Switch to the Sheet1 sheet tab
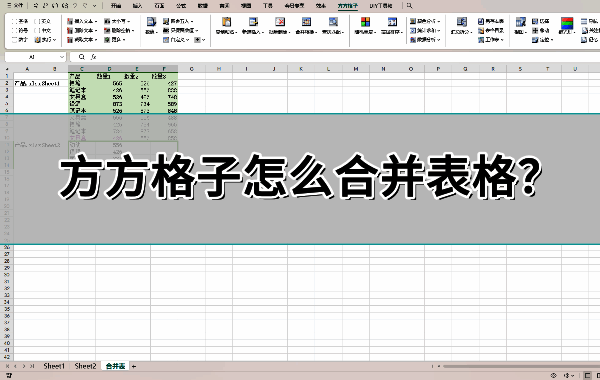600x380 pixels. click(x=54, y=366)
